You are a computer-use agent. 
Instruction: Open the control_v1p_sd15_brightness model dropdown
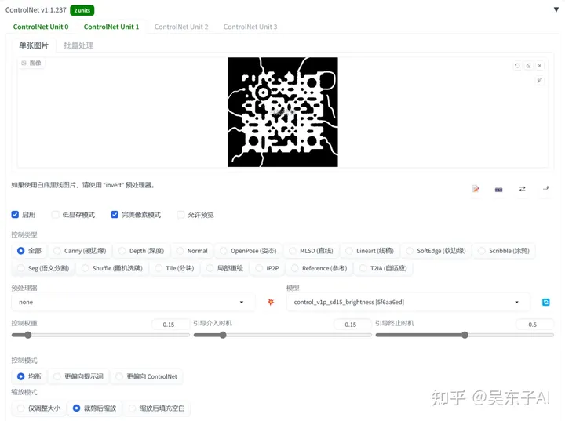tap(408, 302)
